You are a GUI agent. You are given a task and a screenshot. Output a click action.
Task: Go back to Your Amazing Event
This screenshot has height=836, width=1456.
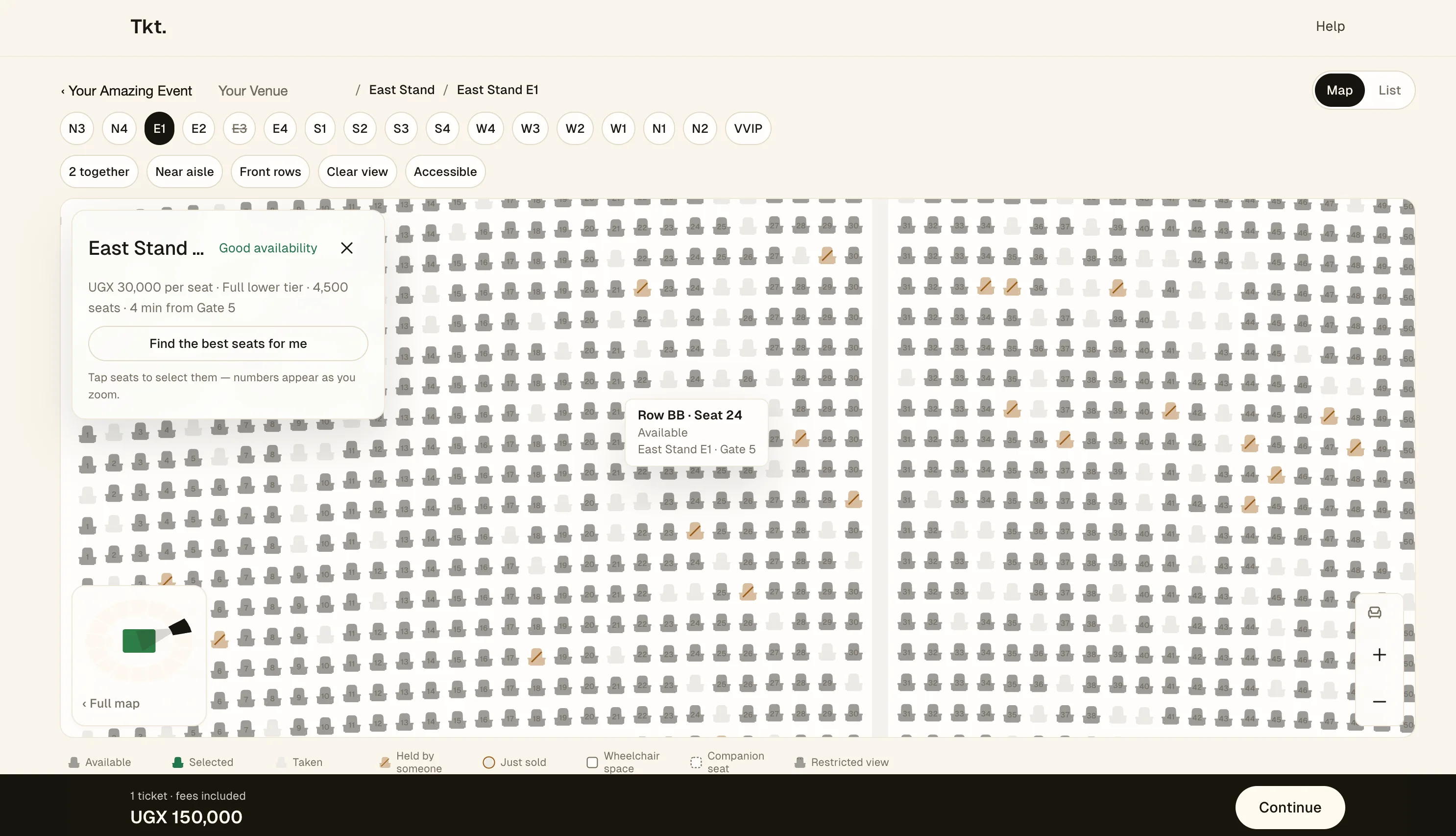pyautogui.click(x=127, y=91)
